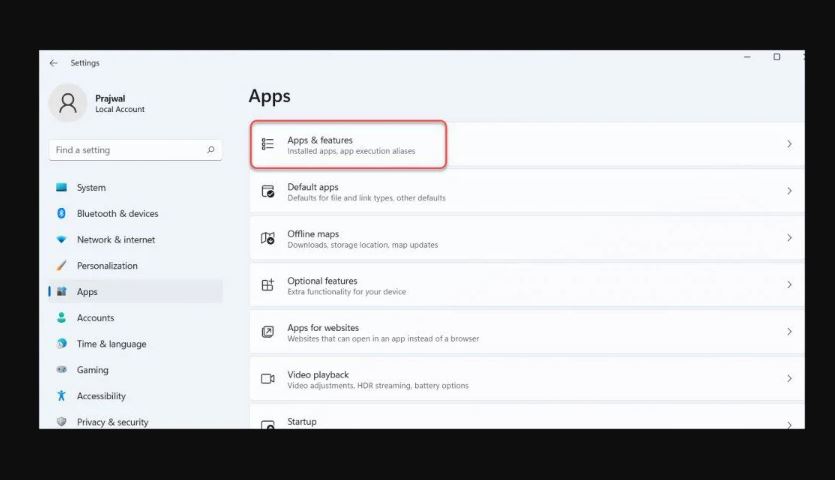This screenshot has width=835, height=480.
Task: Open Default apps page
Action: (x=527, y=191)
